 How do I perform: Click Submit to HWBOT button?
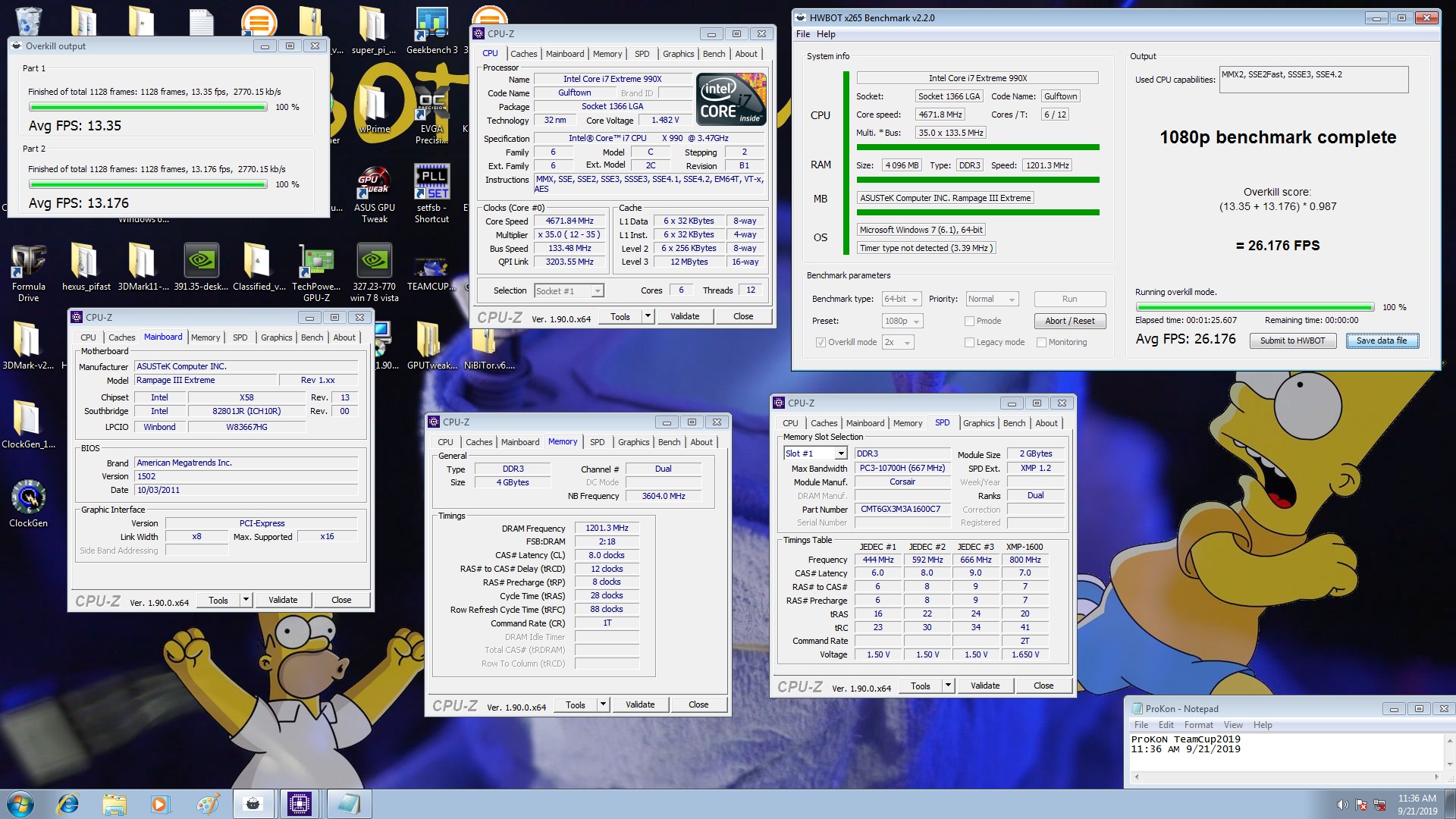tap(1292, 340)
